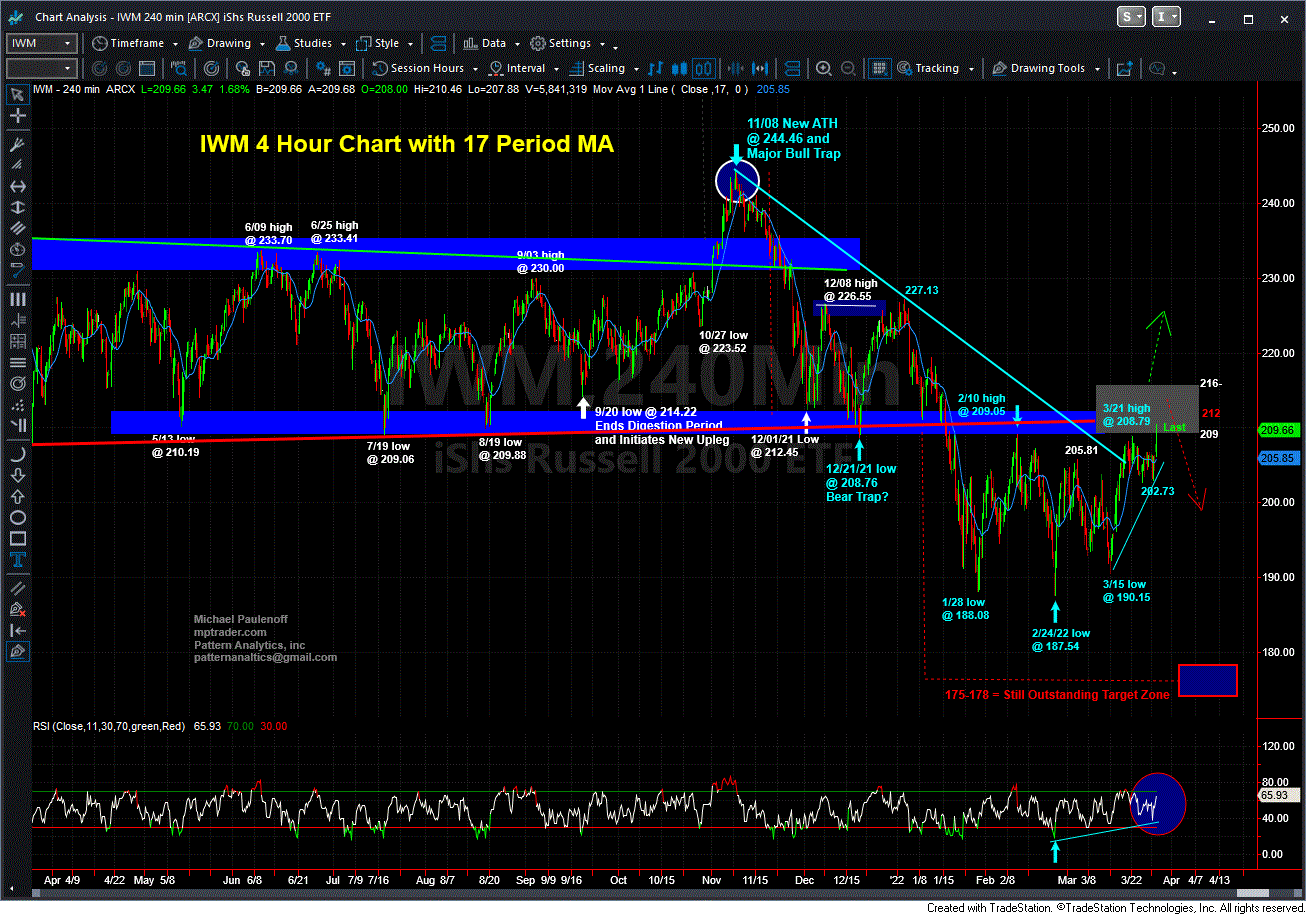Expand the empty combo box below IWM

tap(68, 68)
